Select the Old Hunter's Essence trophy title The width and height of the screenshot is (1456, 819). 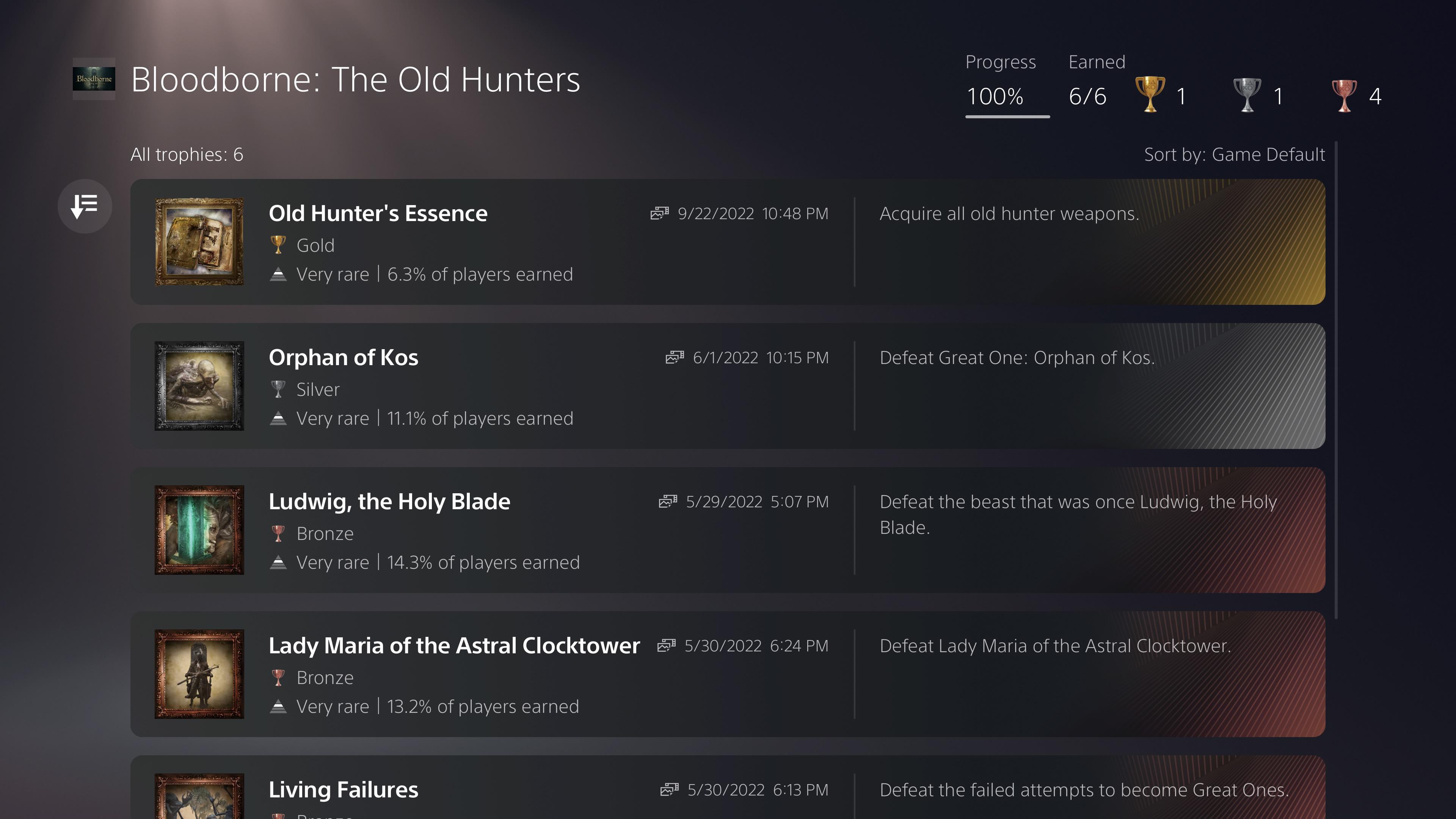coord(378,213)
